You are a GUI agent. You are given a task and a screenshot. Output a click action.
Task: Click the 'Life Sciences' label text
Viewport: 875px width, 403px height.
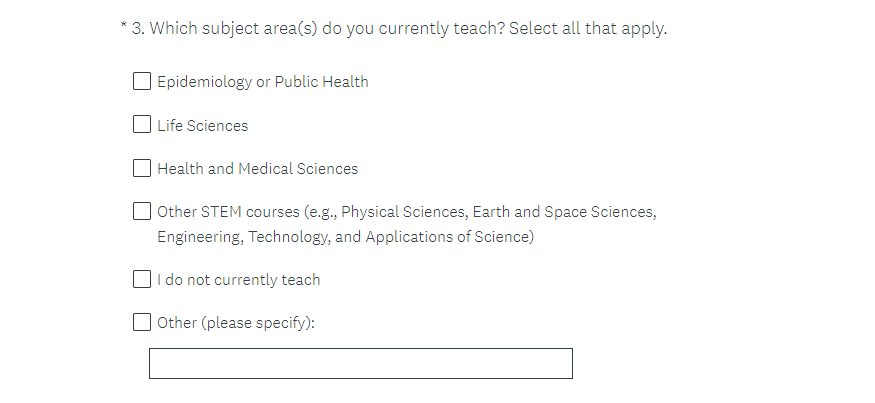coord(202,126)
